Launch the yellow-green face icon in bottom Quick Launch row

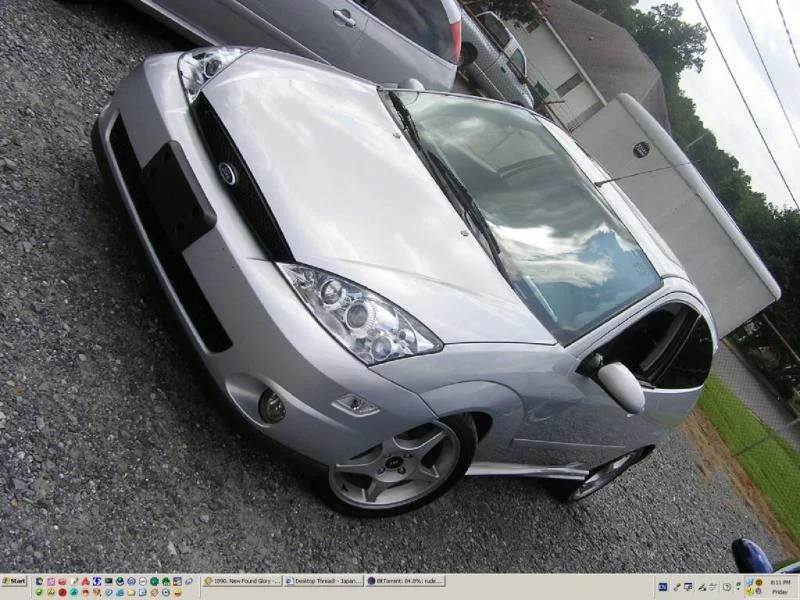51,592
